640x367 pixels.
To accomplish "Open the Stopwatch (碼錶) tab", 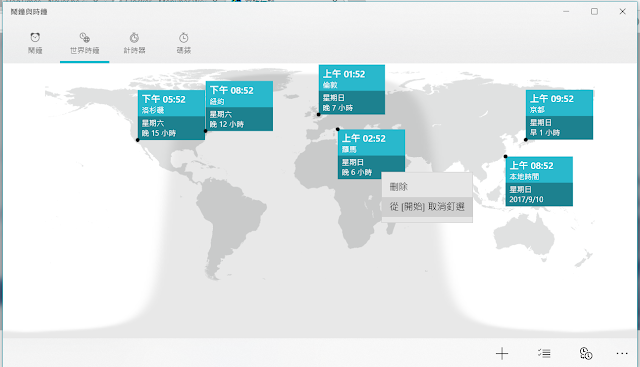I will [x=184, y=43].
